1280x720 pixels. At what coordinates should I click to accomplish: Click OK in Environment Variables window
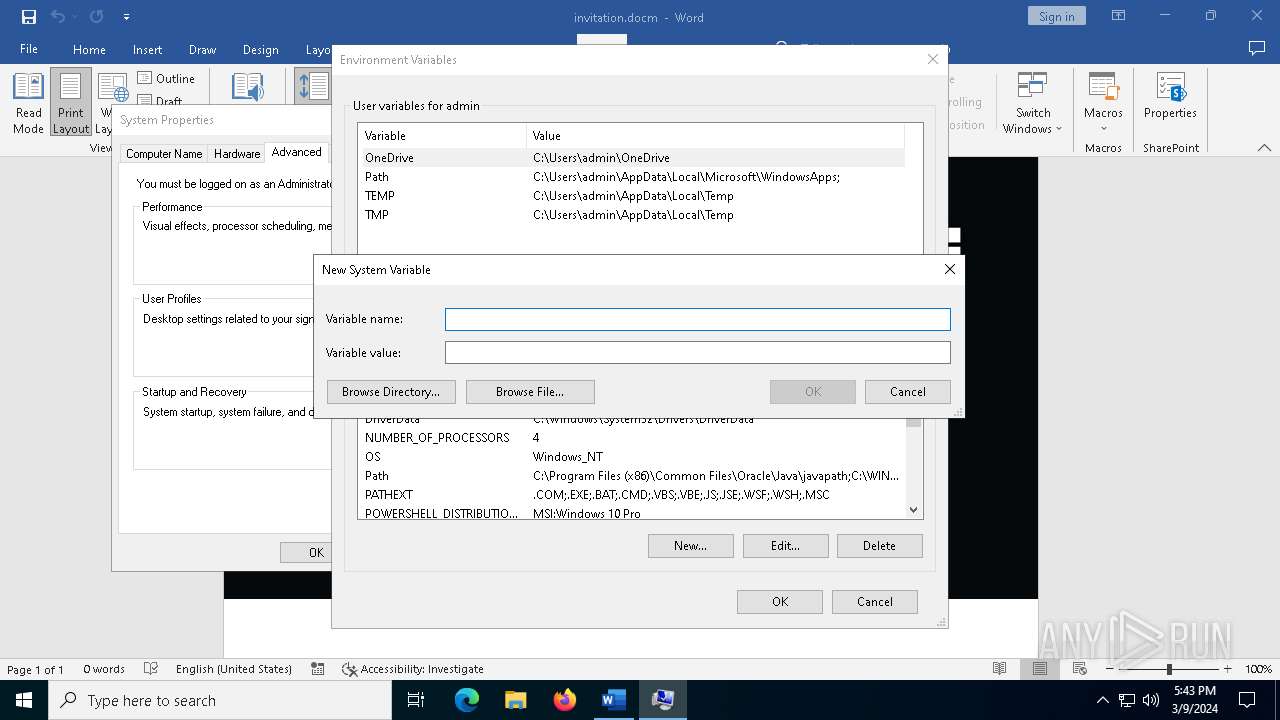[x=780, y=602]
